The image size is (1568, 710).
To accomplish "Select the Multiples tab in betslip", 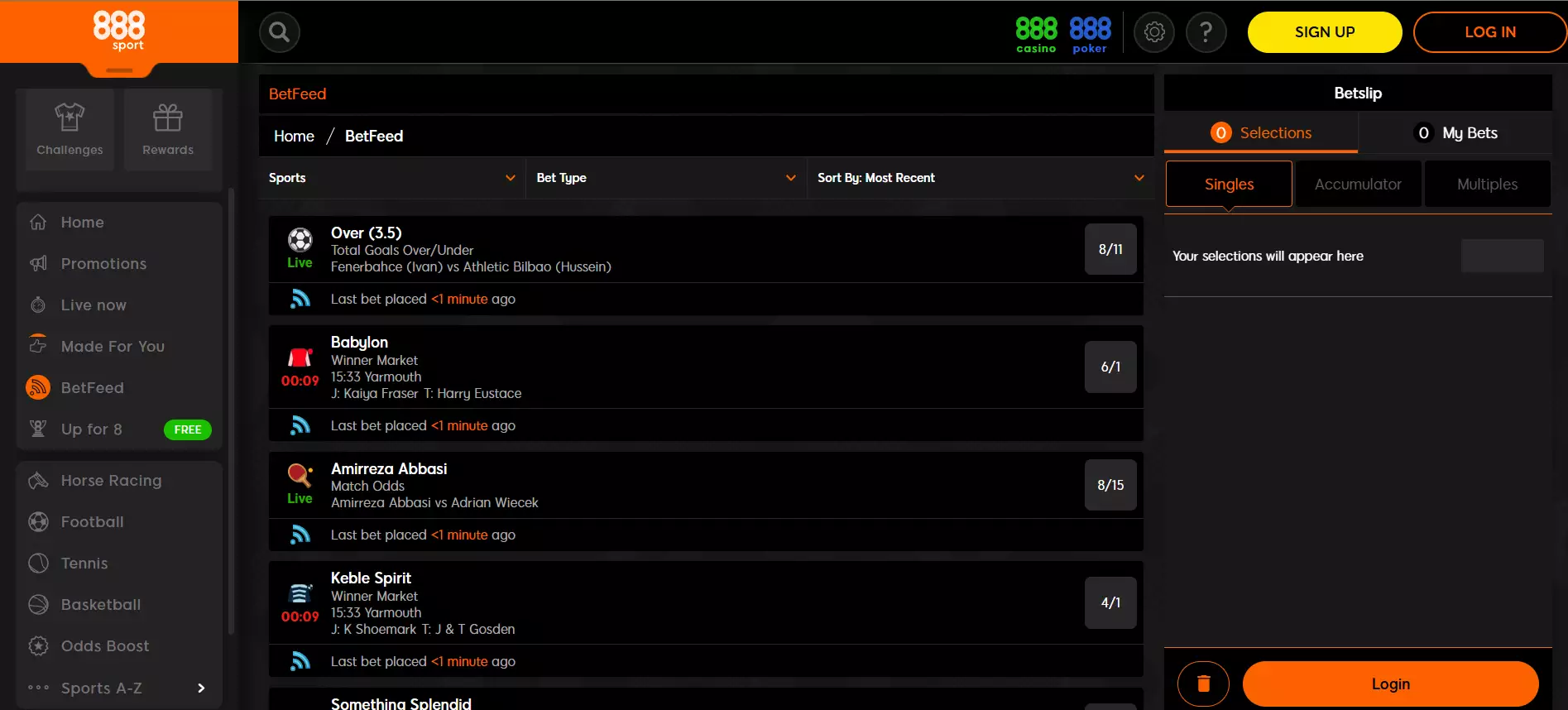I will pyautogui.click(x=1487, y=185).
